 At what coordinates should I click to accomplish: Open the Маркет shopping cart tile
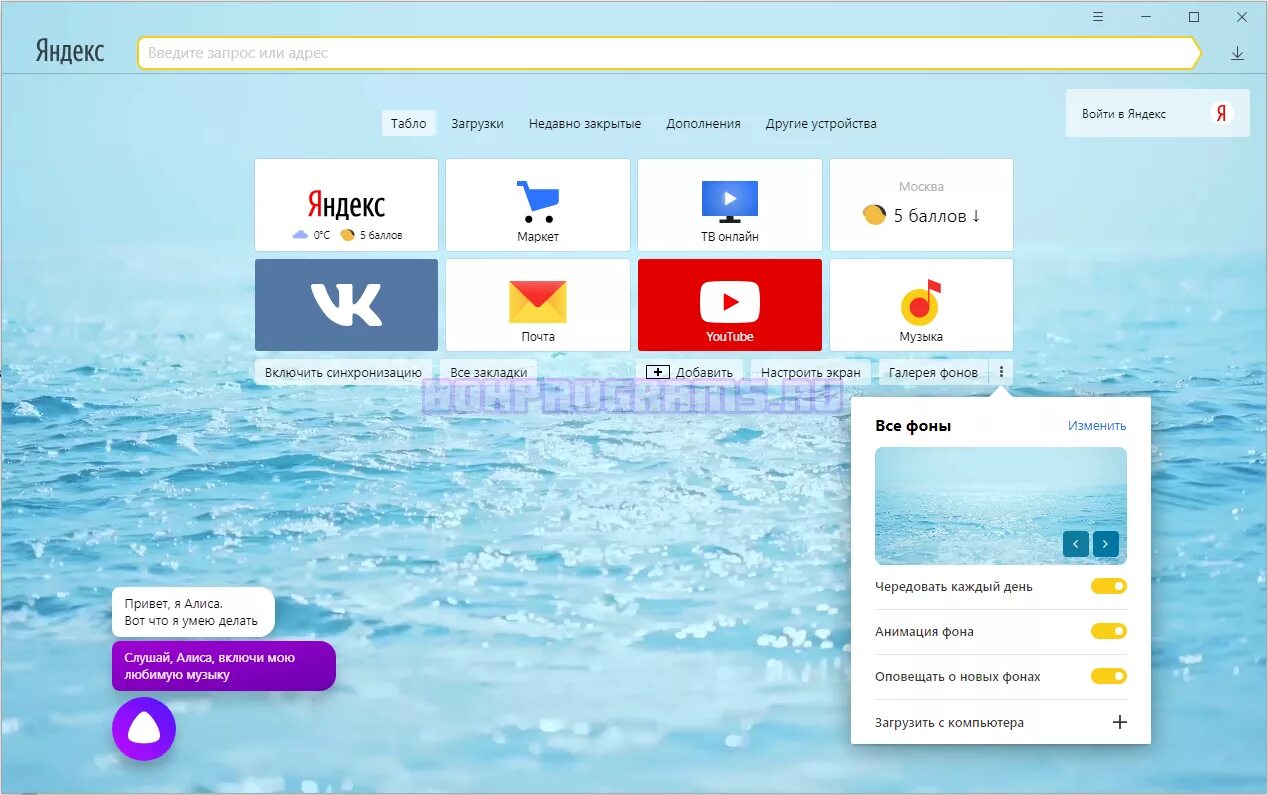538,205
